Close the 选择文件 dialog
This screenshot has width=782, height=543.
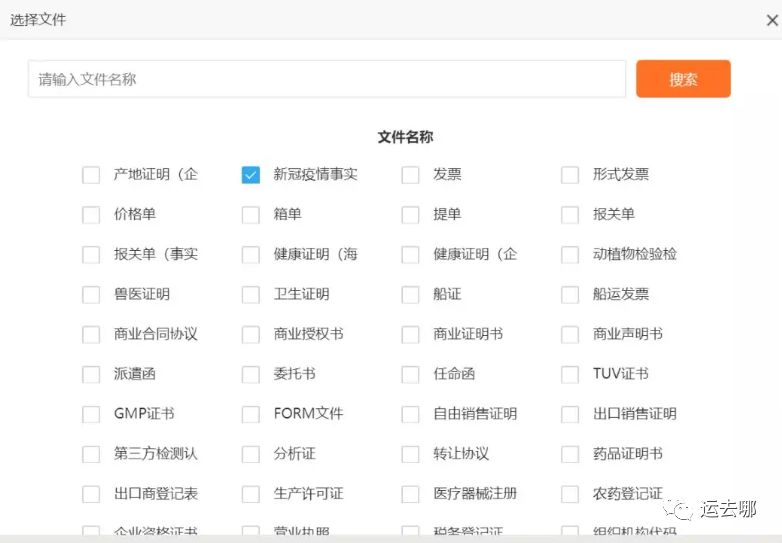coord(771,19)
